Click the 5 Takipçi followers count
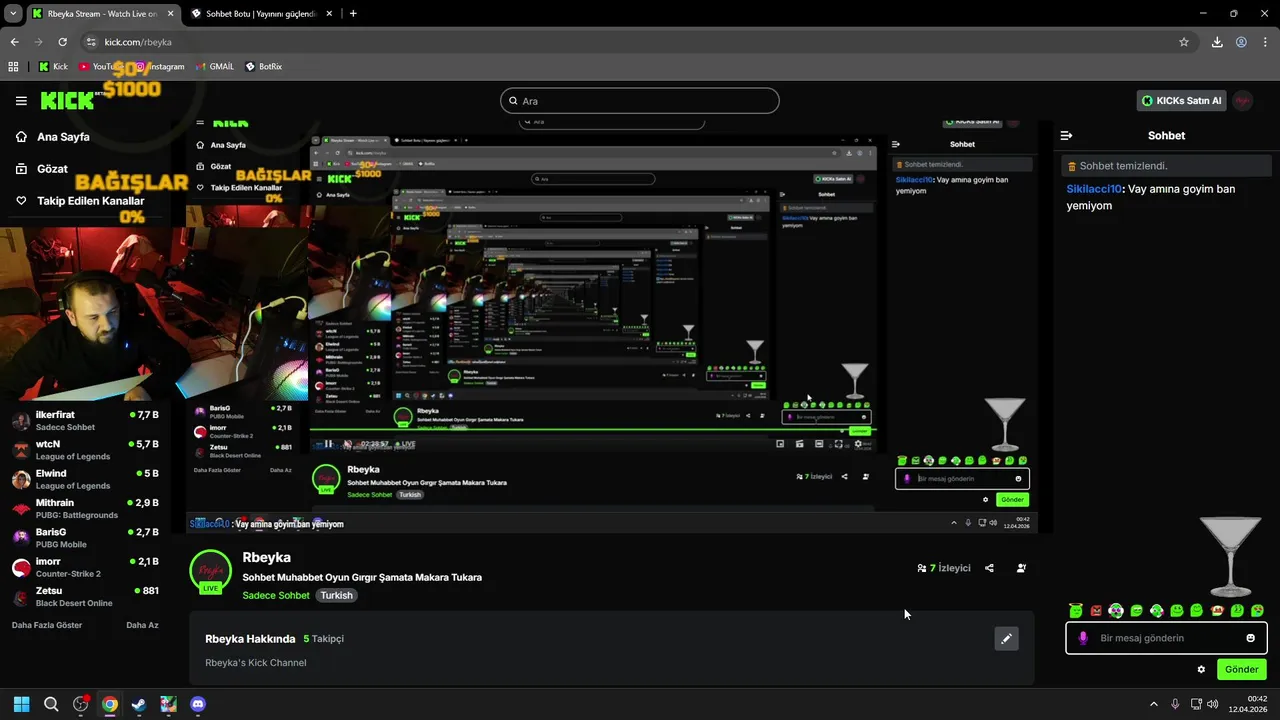This screenshot has height=720, width=1280. [x=324, y=638]
